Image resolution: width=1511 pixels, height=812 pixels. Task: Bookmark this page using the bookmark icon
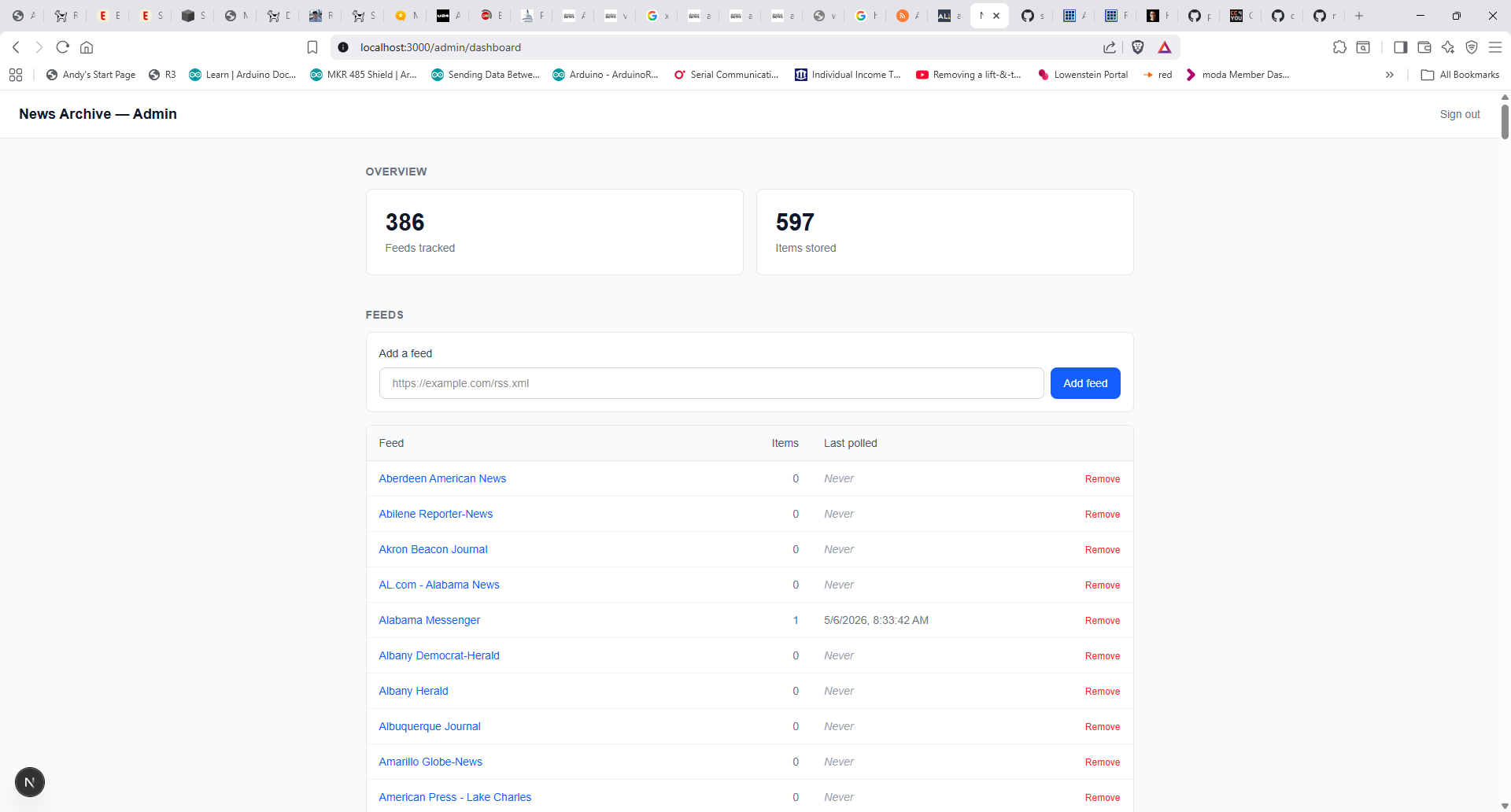pyautogui.click(x=312, y=47)
